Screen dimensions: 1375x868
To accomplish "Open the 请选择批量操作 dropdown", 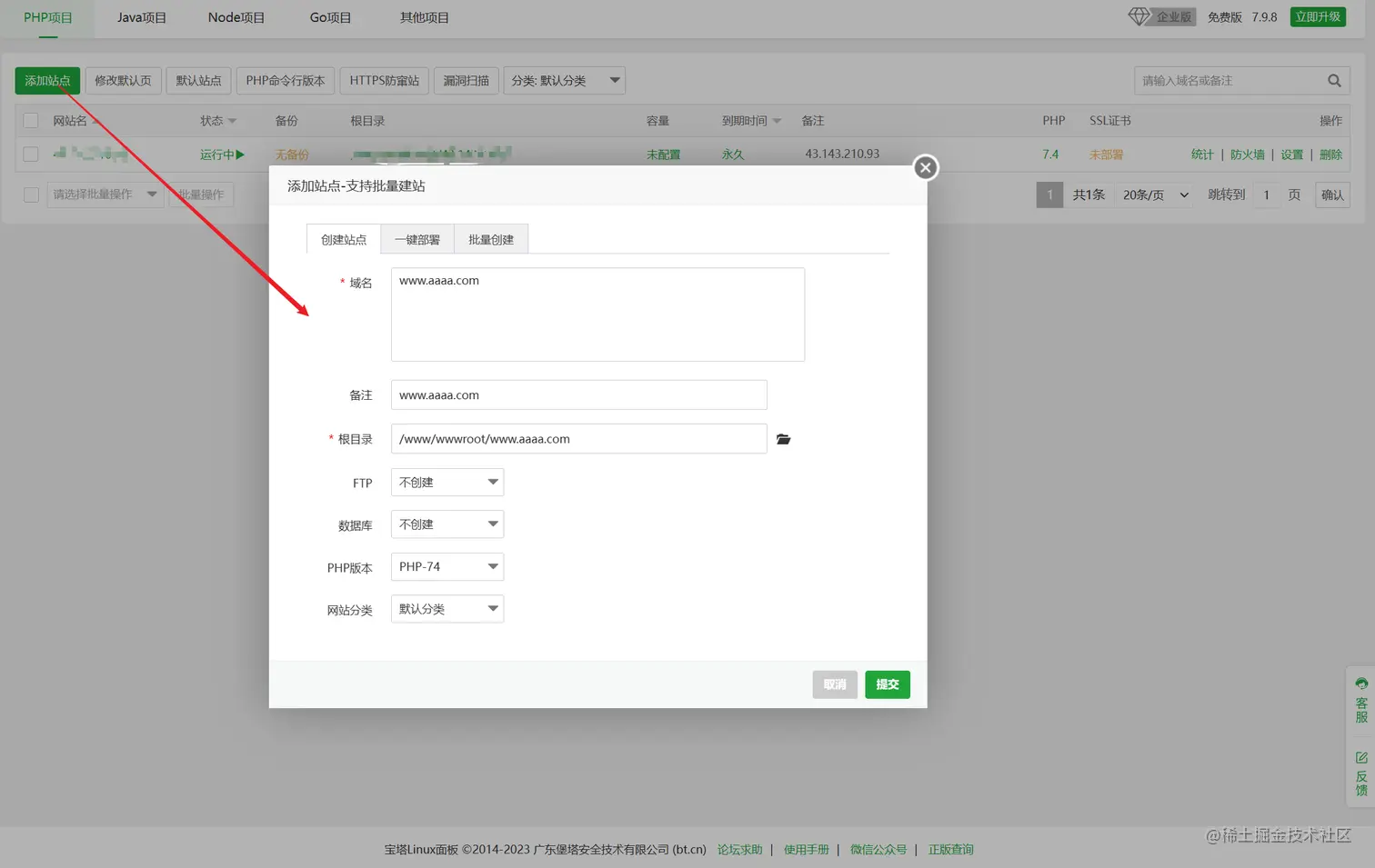I will (x=105, y=195).
